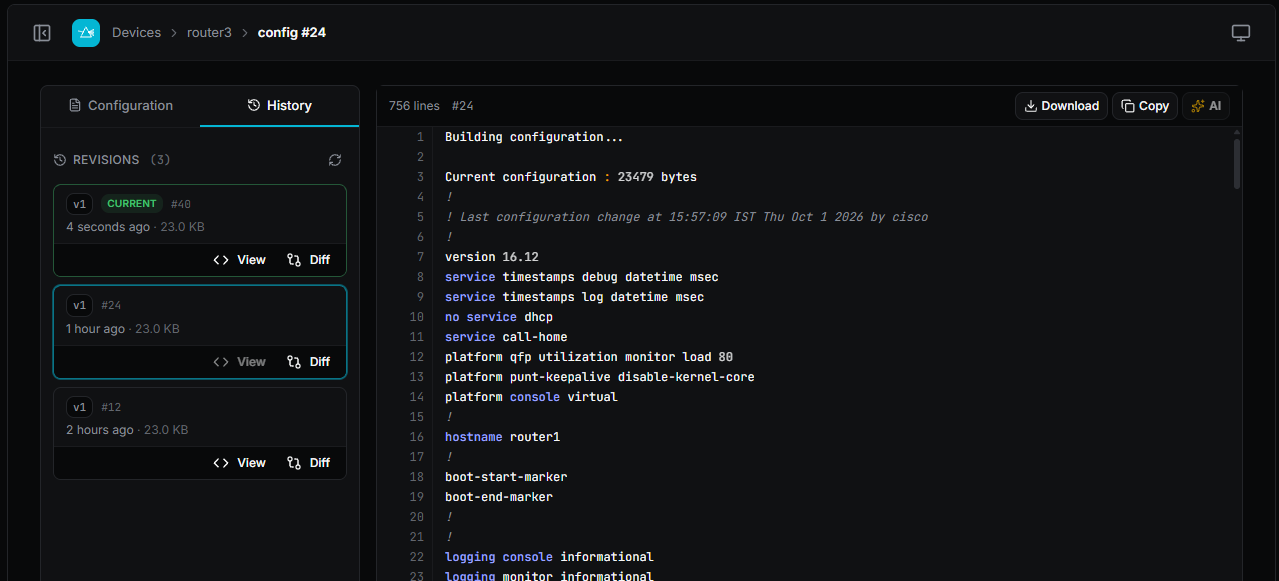
Task: View revision #12
Action: point(240,463)
